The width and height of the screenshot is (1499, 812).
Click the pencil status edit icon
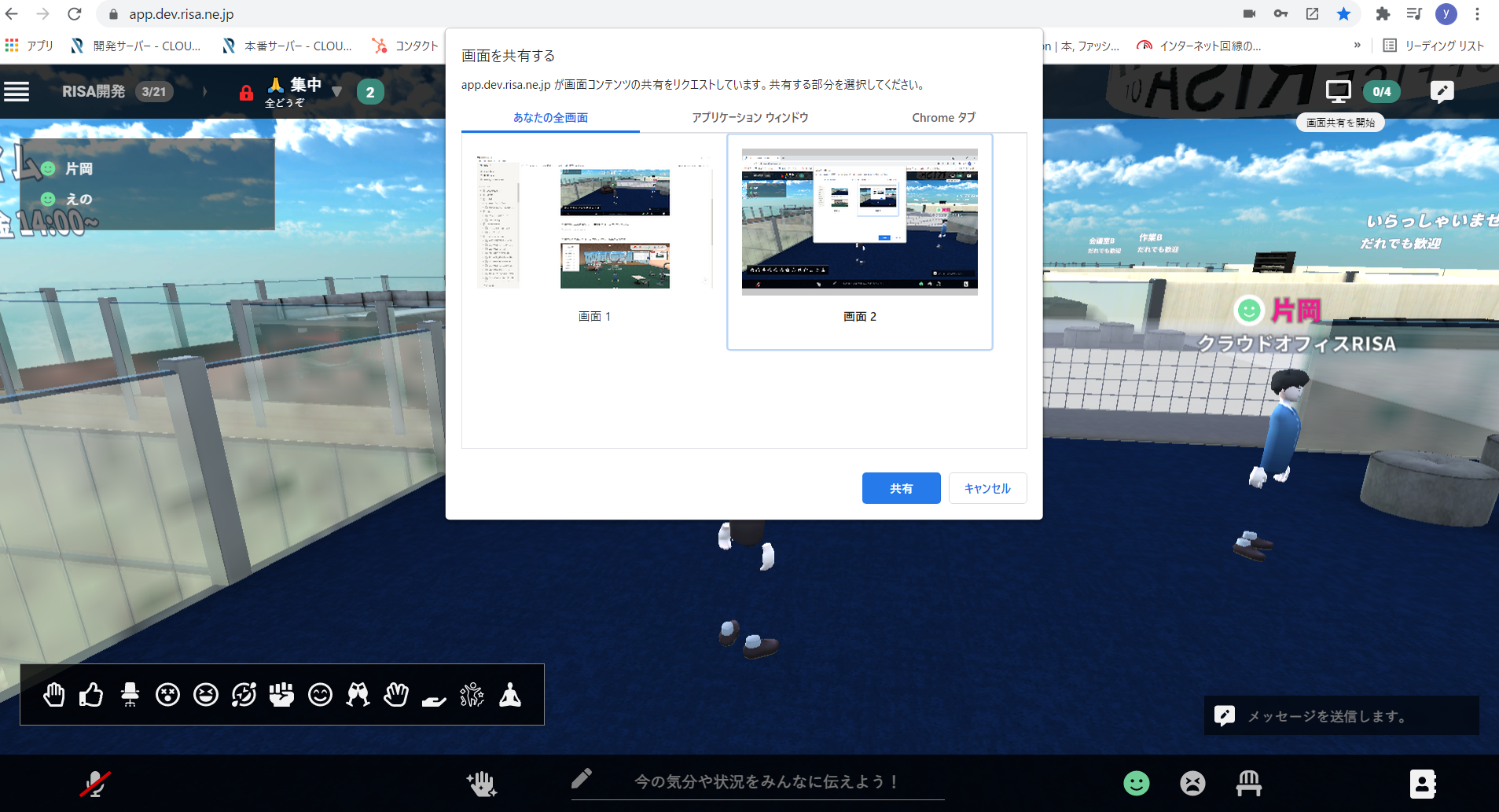582,779
